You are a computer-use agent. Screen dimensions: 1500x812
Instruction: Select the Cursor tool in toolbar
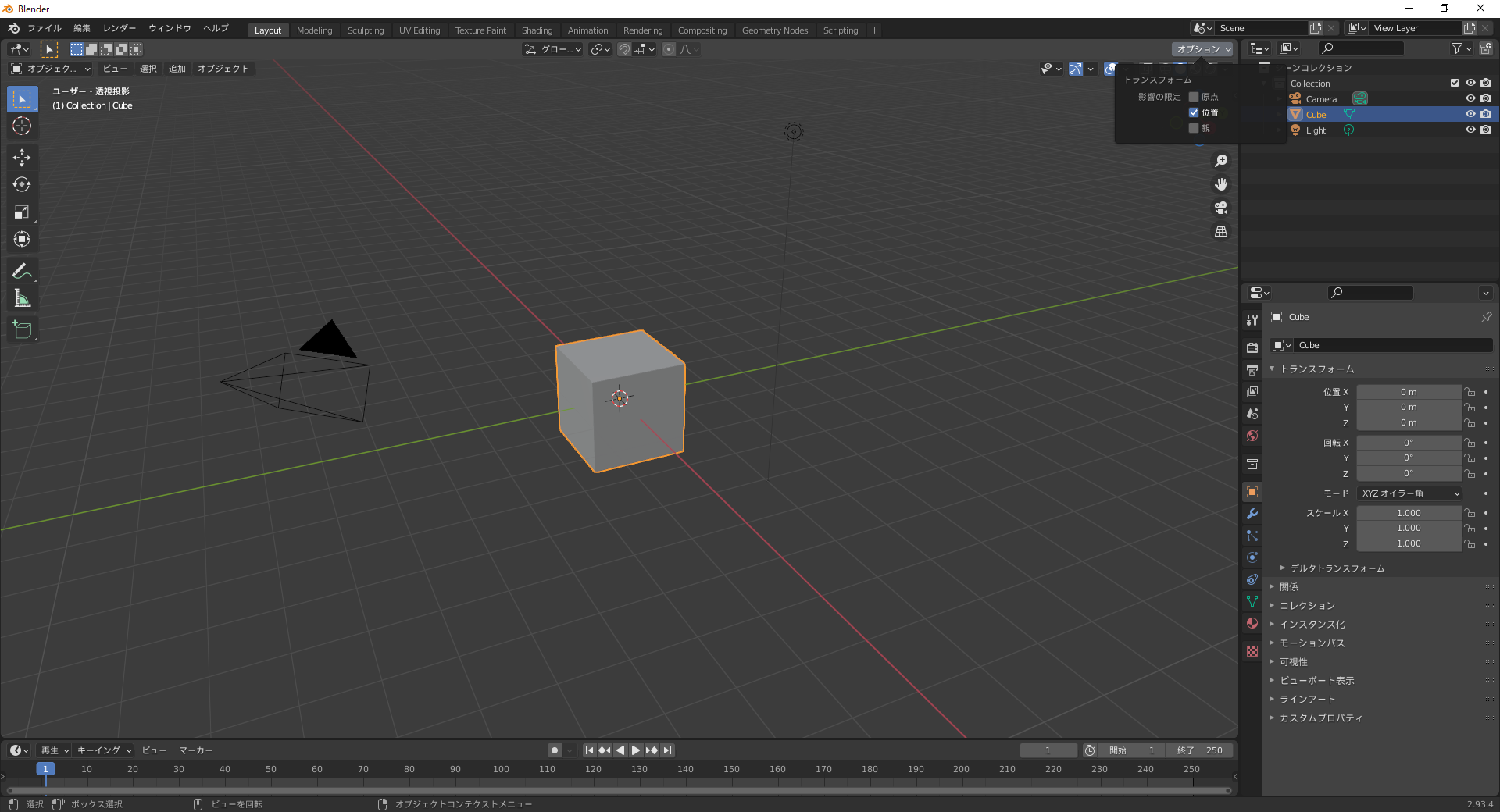[x=22, y=126]
